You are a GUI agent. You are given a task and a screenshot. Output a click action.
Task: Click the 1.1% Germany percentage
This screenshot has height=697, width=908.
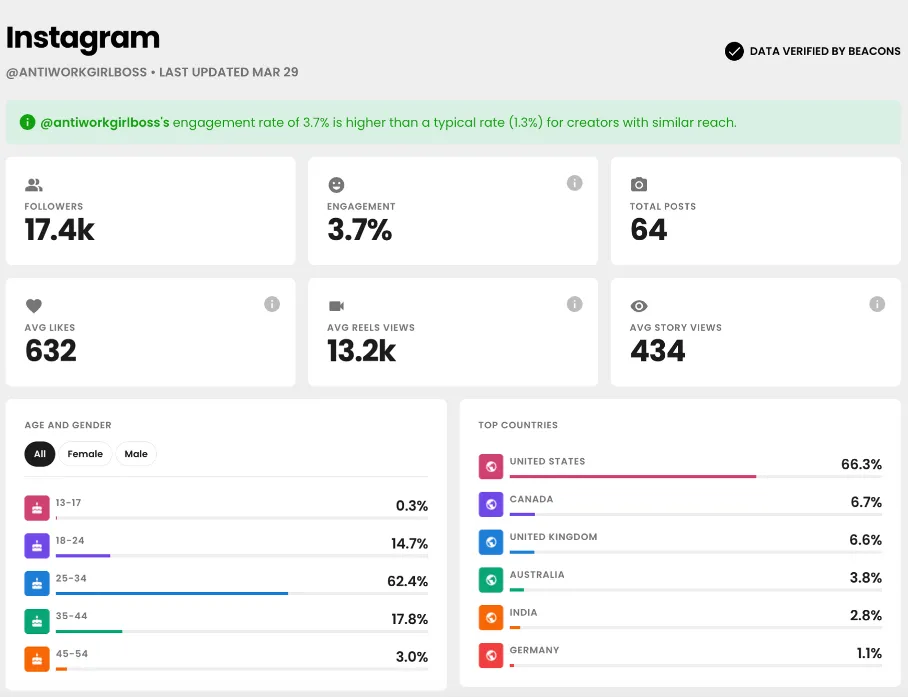[x=869, y=653]
